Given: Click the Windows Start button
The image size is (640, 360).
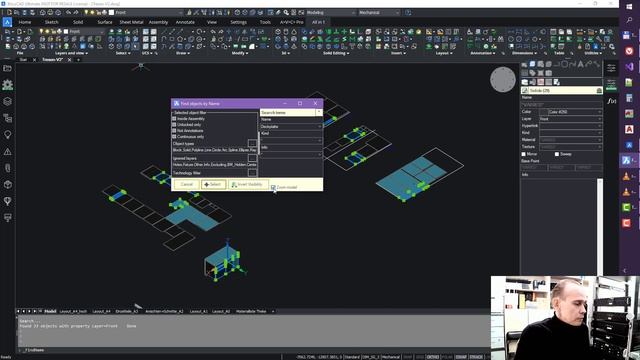Looking at the screenshot, I should (x=629, y=7).
